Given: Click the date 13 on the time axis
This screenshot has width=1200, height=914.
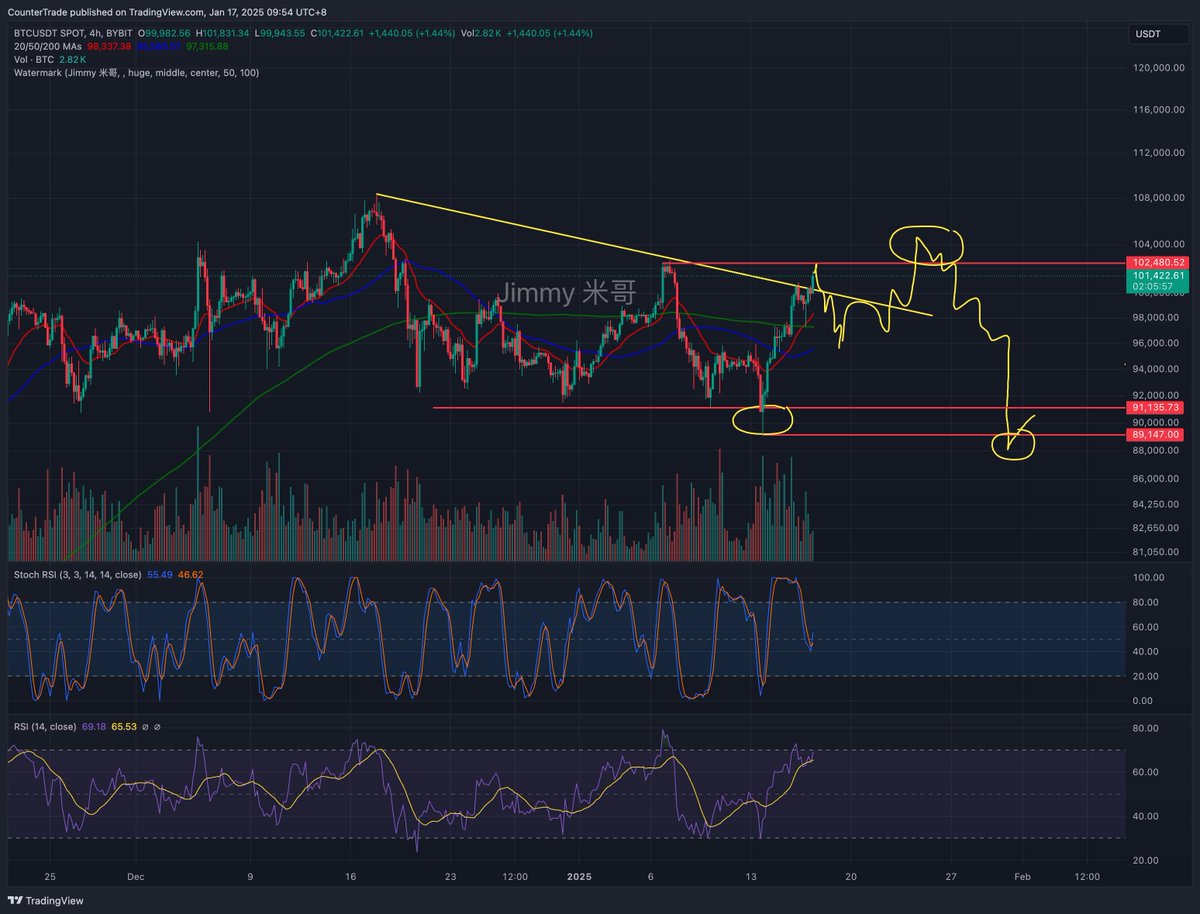Looking at the screenshot, I should click(x=751, y=876).
